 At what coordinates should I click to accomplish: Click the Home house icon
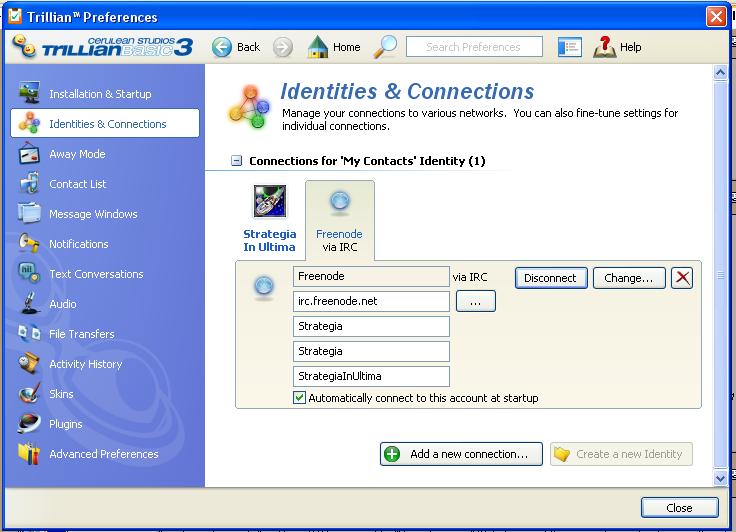click(318, 47)
